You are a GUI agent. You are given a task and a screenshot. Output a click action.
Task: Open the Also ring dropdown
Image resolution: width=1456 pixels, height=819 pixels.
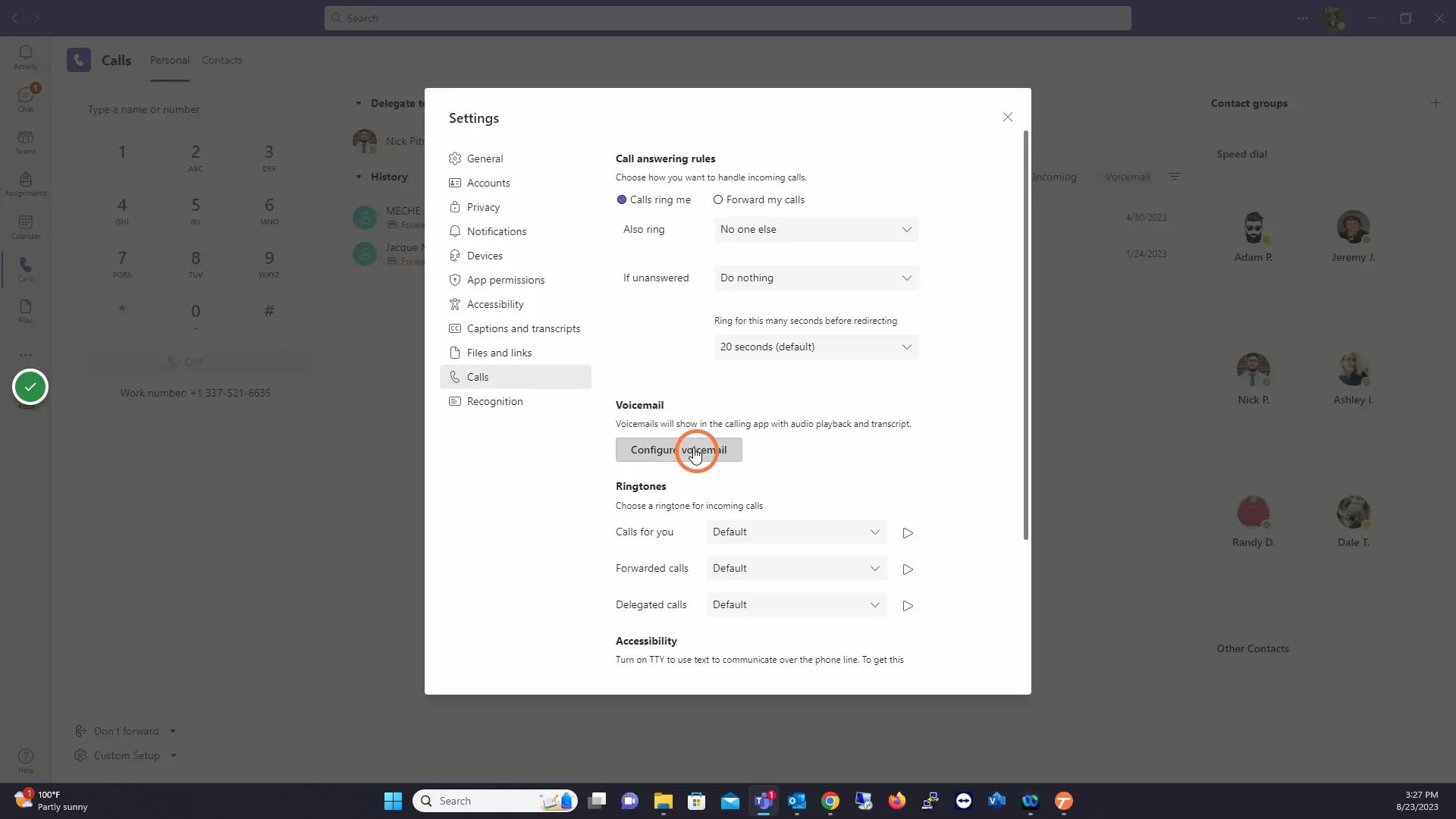[x=816, y=230]
